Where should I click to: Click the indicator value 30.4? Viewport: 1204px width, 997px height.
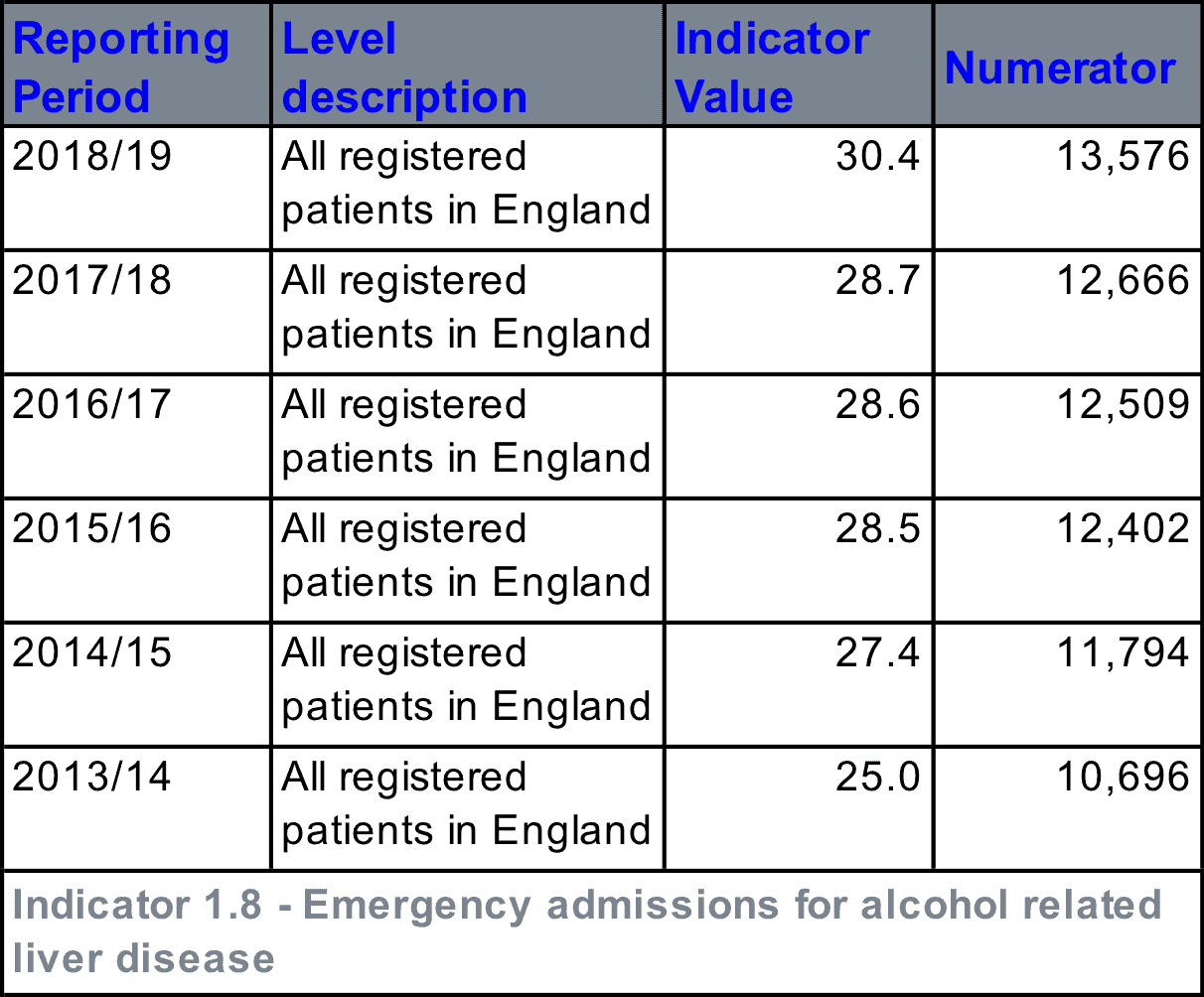click(x=878, y=157)
